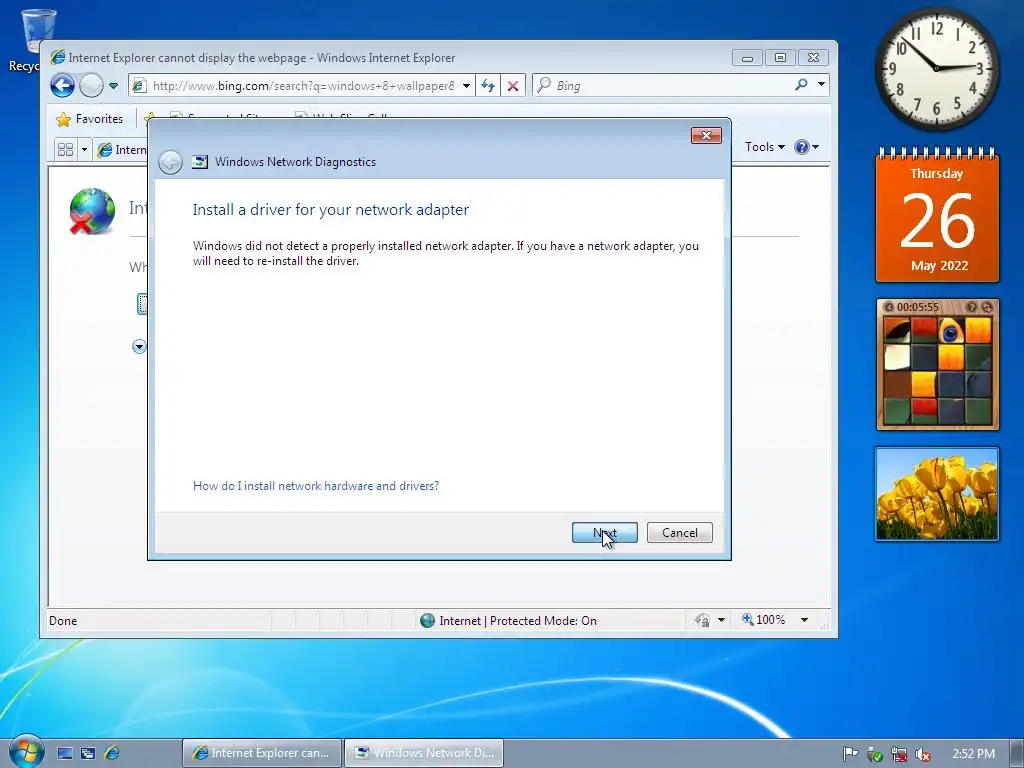Image resolution: width=1024 pixels, height=768 pixels.
Task: Click the puzzle gadget shuffle icon
Action: [x=987, y=307]
